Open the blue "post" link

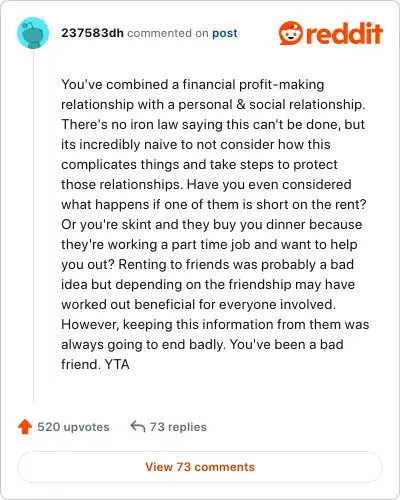(x=225, y=33)
